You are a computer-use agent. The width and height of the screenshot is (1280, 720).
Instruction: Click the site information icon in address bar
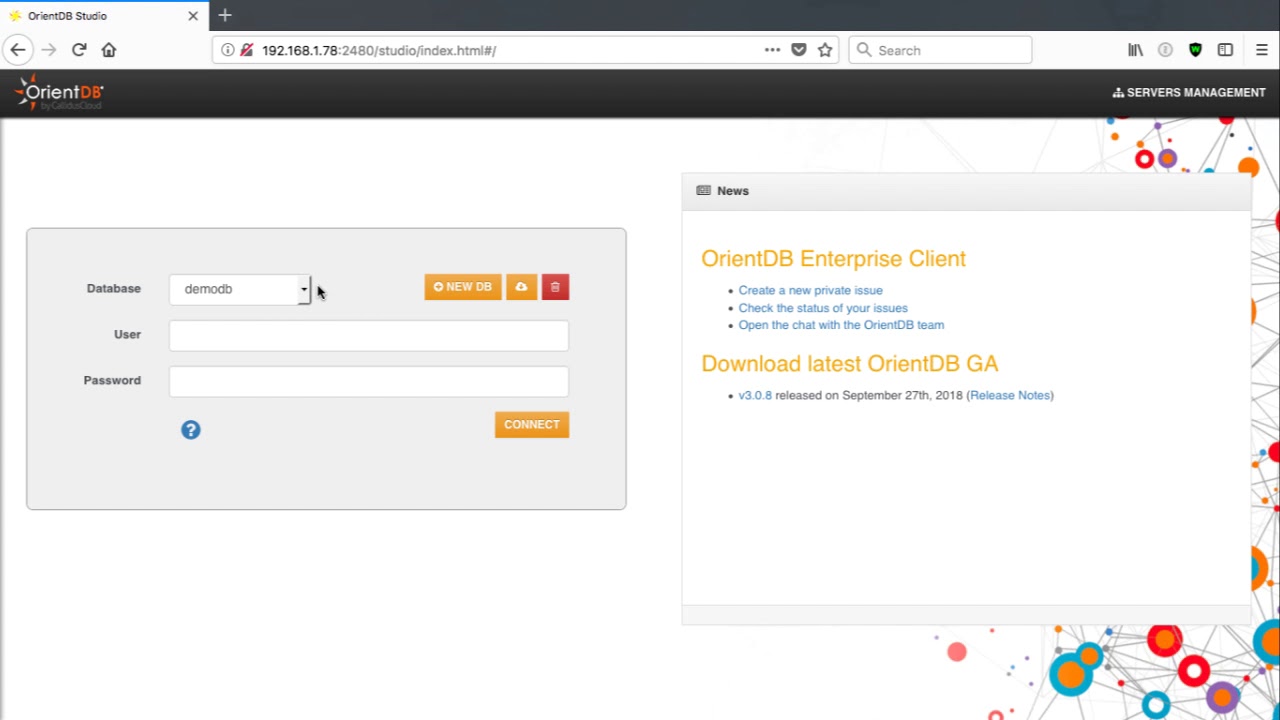pos(228,50)
